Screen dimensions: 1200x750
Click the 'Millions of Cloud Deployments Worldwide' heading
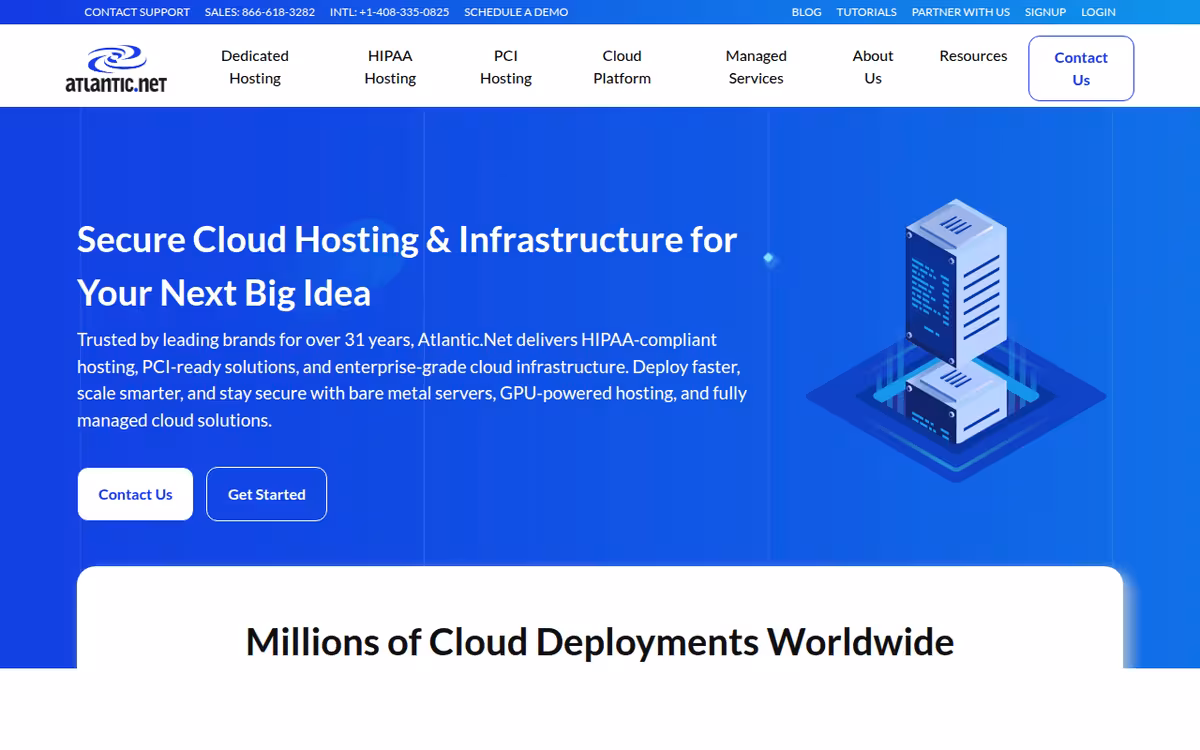click(x=600, y=641)
